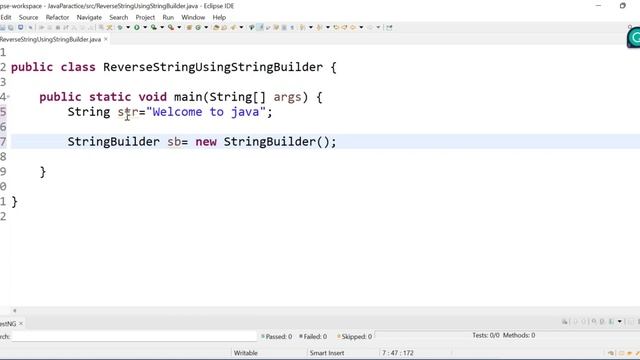Open the Source menu
Screen dimensions: 640x360
(x=28, y=17)
